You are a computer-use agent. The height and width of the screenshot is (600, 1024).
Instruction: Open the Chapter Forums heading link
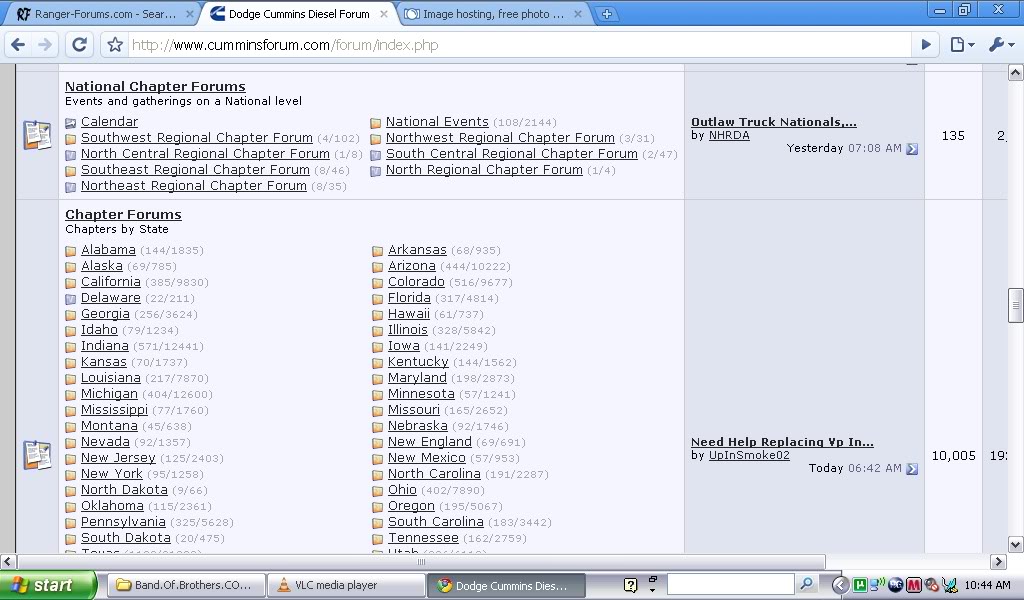click(x=123, y=214)
